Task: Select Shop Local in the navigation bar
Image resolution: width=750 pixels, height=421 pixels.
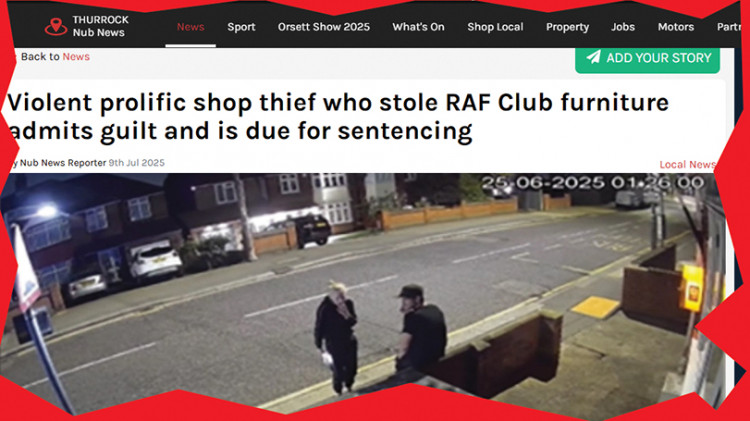Action: point(495,27)
